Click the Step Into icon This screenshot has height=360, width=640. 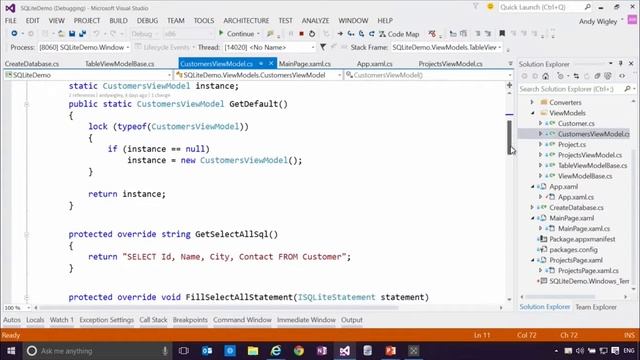[351, 34]
